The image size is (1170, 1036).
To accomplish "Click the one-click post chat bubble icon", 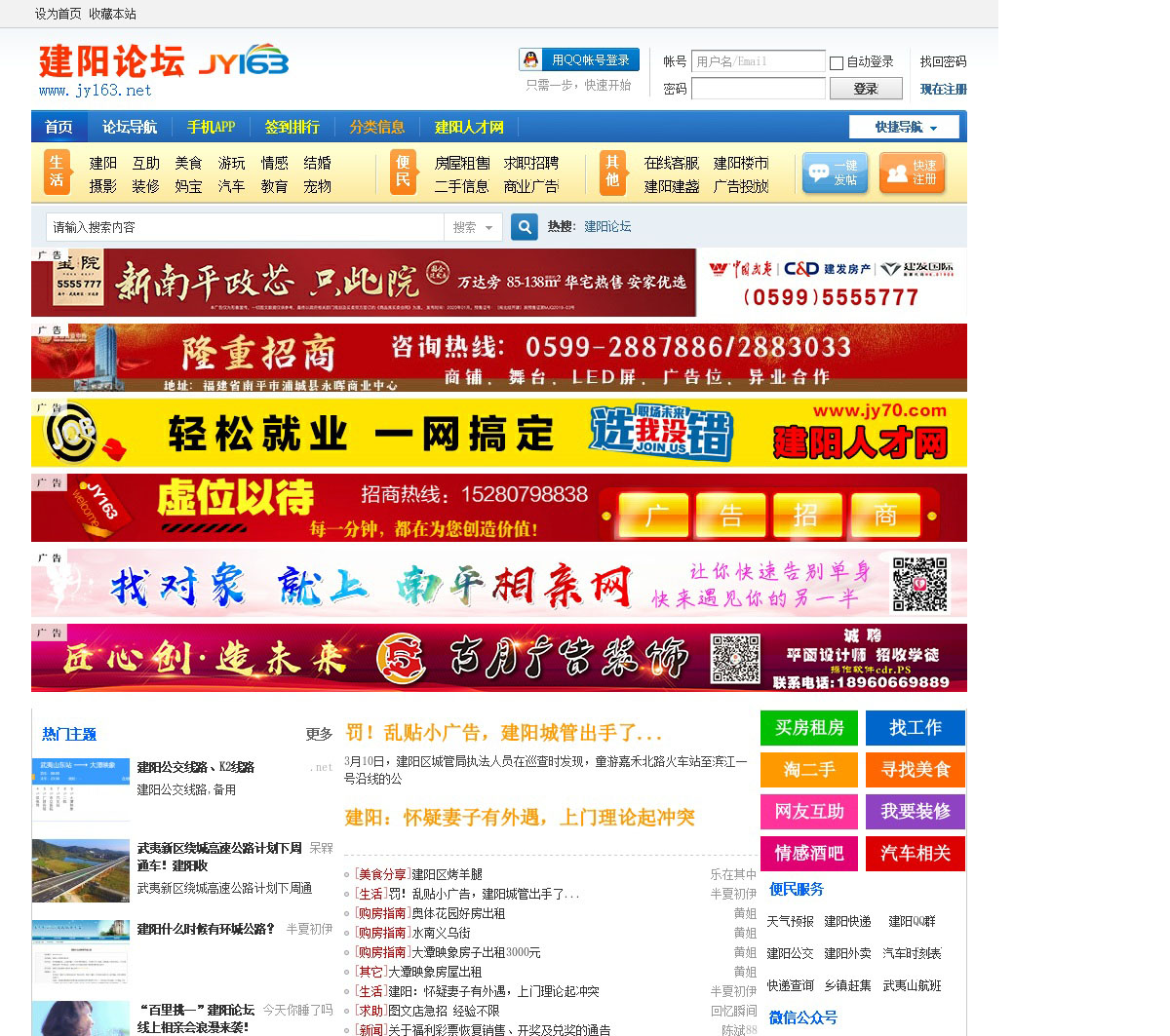I will click(x=835, y=173).
